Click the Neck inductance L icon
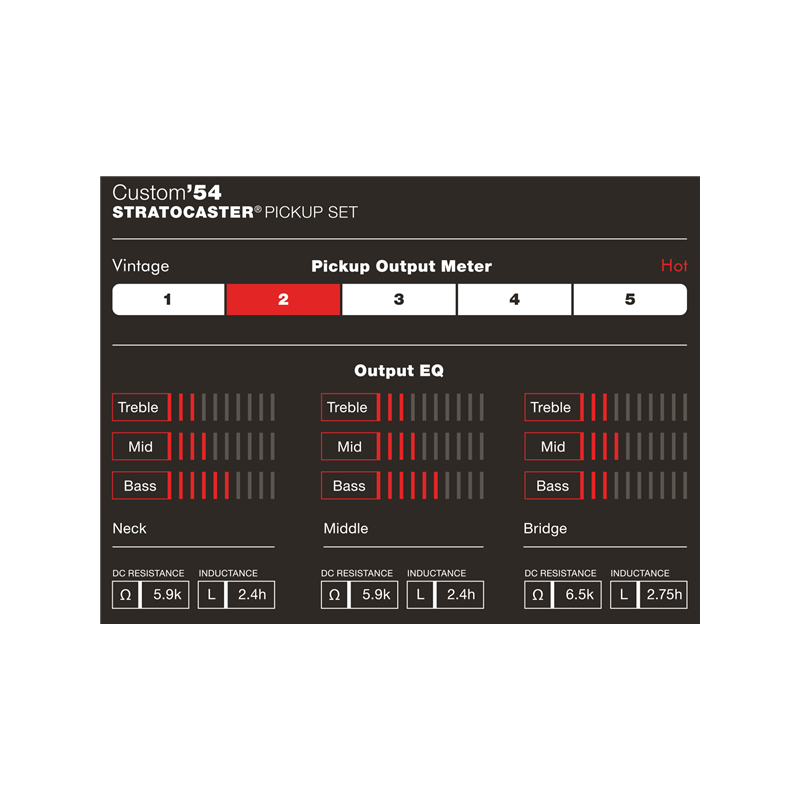 pyautogui.click(x=212, y=595)
